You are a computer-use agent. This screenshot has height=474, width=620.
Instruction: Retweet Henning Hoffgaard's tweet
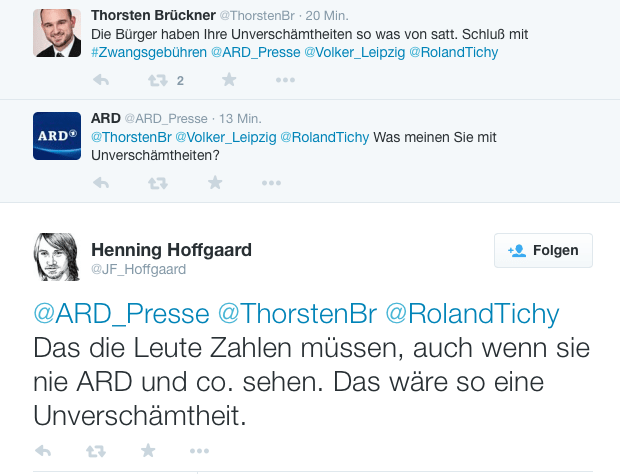pyautogui.click(x=96, y=451)
